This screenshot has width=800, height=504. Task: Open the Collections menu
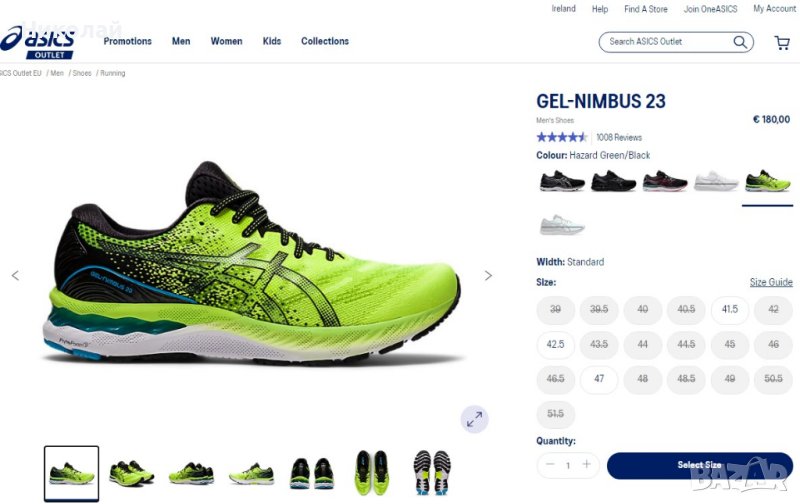coord(325,41)
